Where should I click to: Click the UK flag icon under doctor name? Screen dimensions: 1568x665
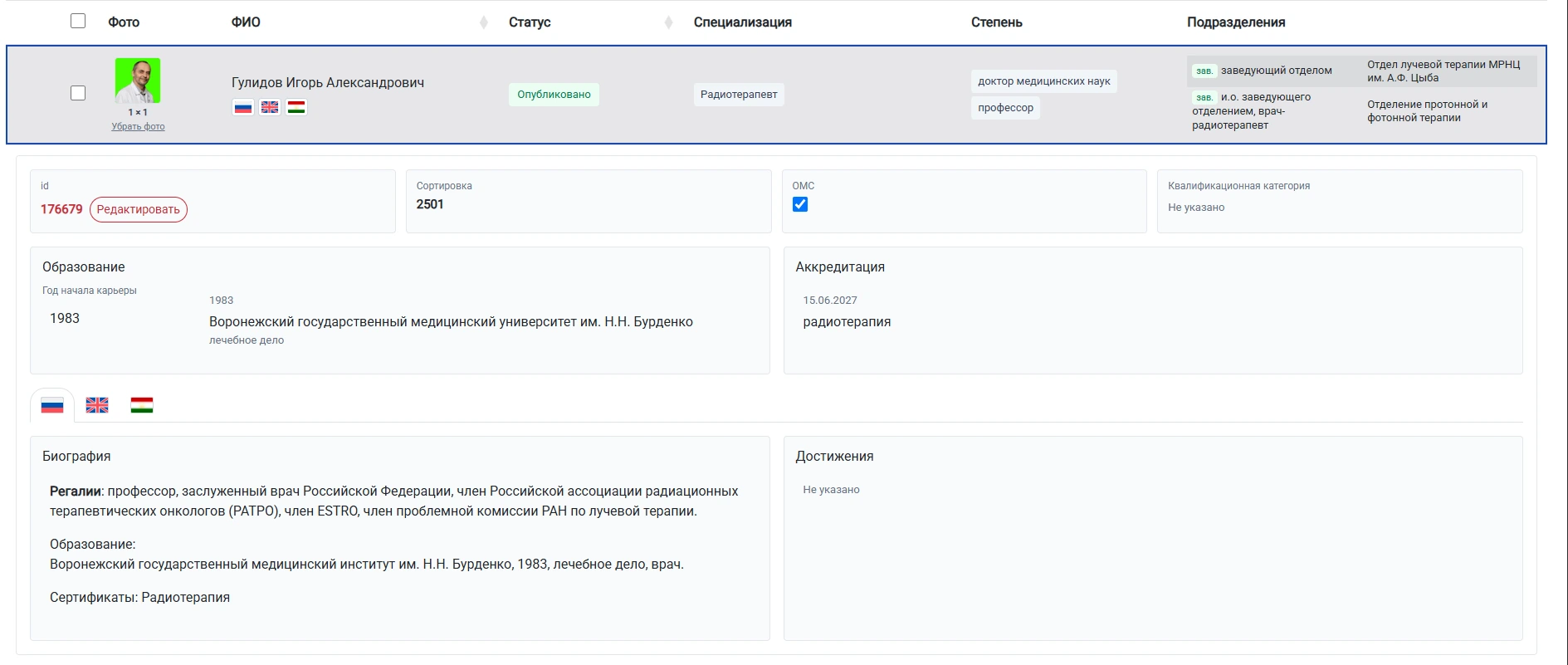270,107
